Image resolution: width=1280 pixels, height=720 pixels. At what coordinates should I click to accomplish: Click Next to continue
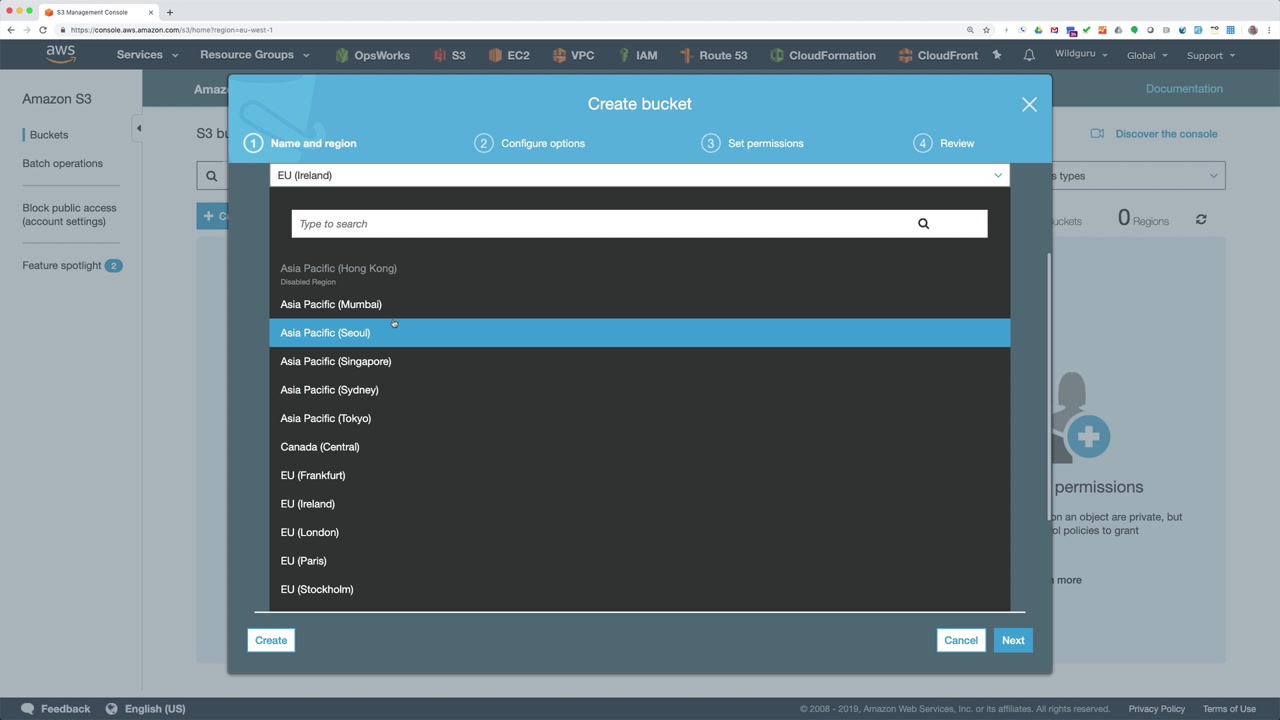click(1013, 640)
